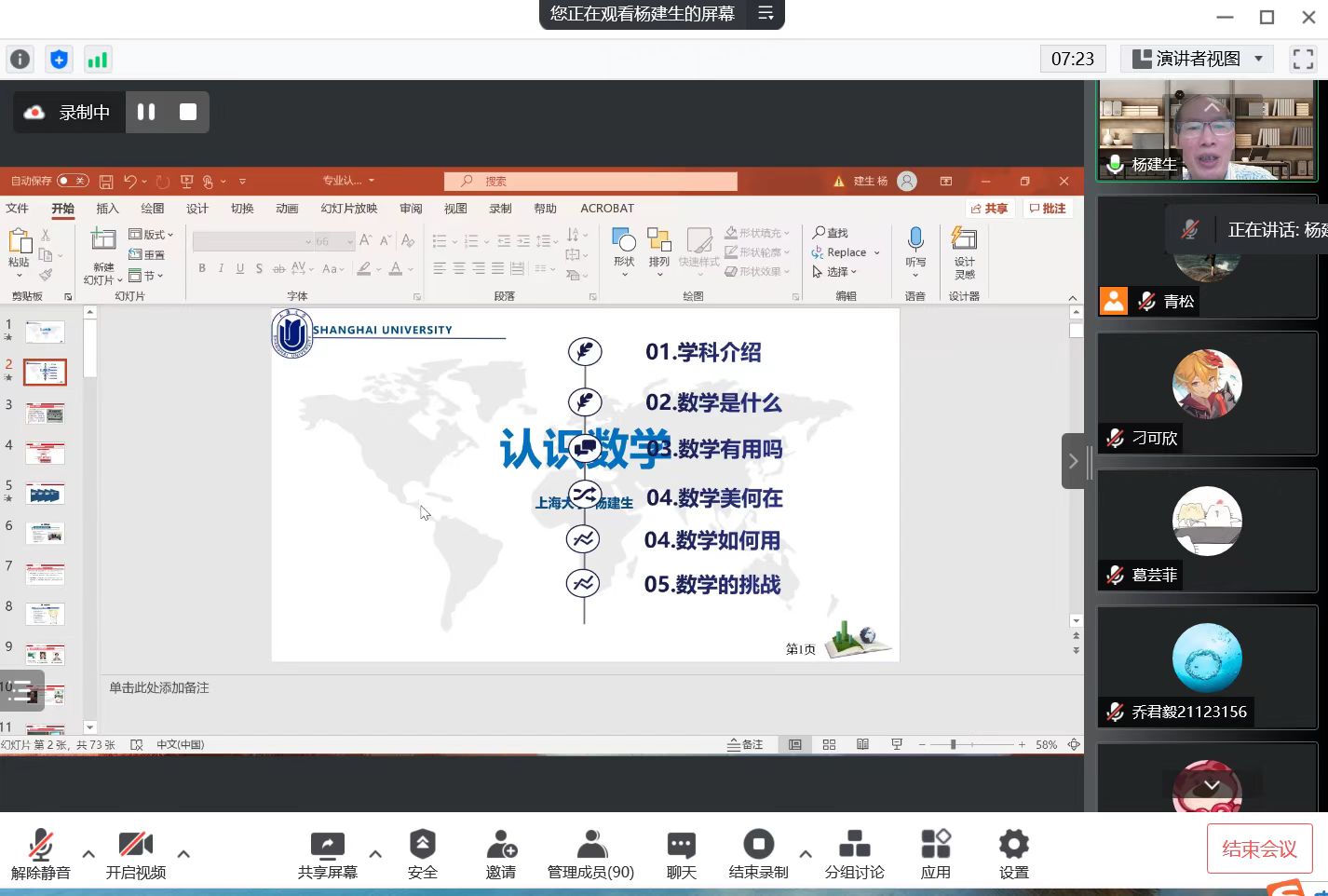1328x896 pixels.
Task: Expand audio options arrow beside mute
Action: coord(88,853)
